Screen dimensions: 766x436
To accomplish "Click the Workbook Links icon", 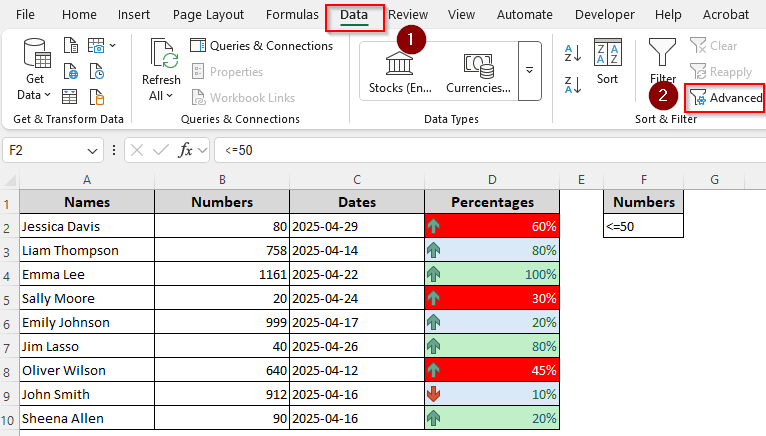I will click(x=198, y=97).
